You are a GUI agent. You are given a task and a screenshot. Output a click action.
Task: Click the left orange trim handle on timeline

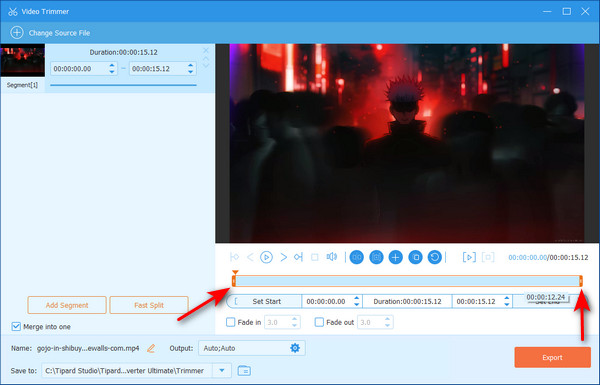point(234,281)
